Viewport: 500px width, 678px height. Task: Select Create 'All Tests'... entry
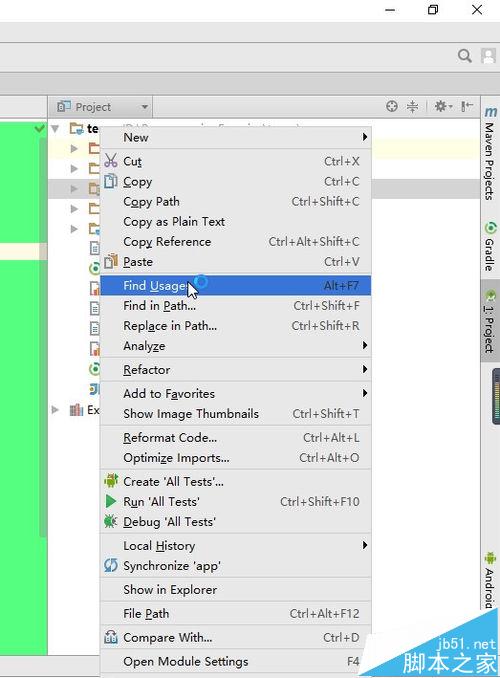click(236, 482)
